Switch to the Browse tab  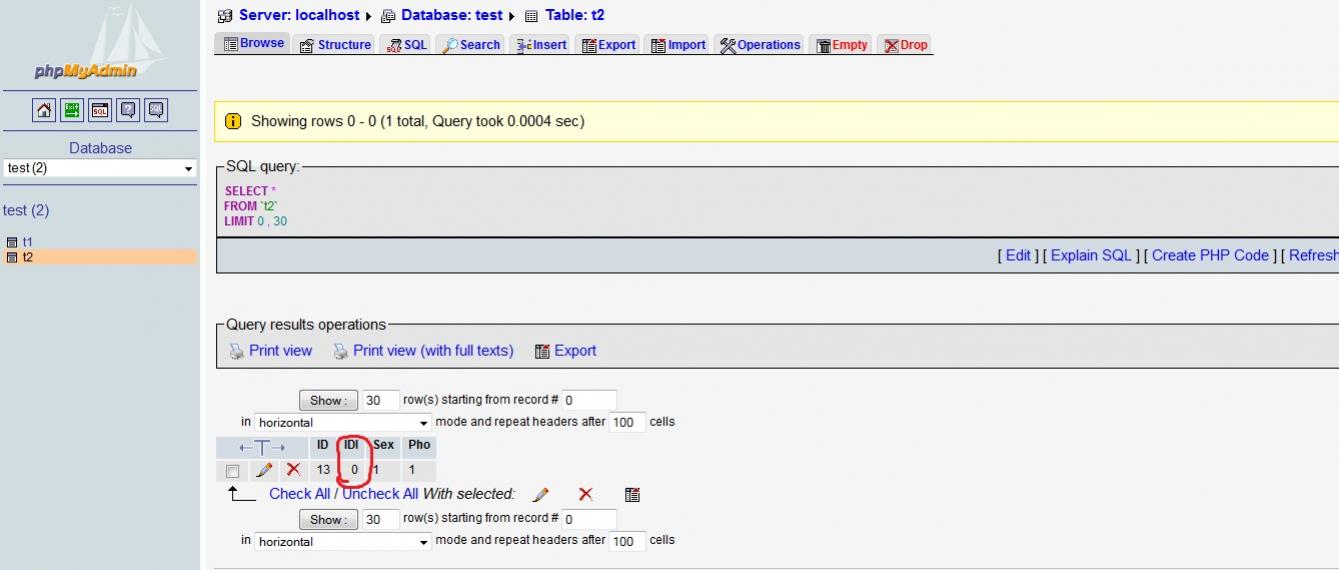click(x=254, y=44)
